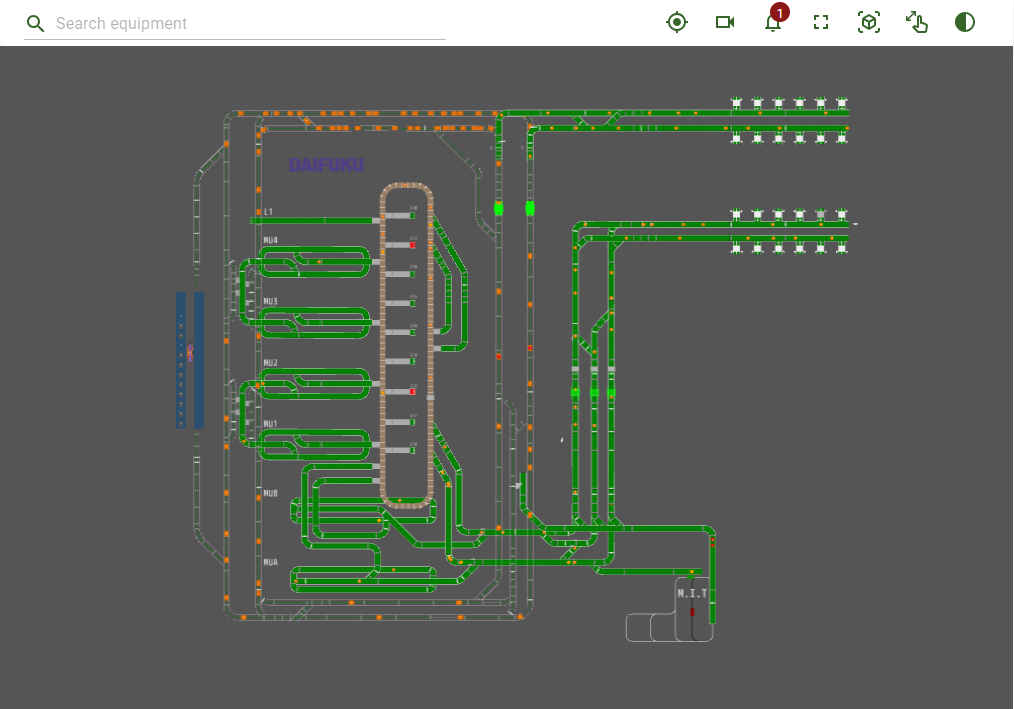Select the MU1 loop label
Viewport: 1014px width, 709px height.
click(271, 424)
